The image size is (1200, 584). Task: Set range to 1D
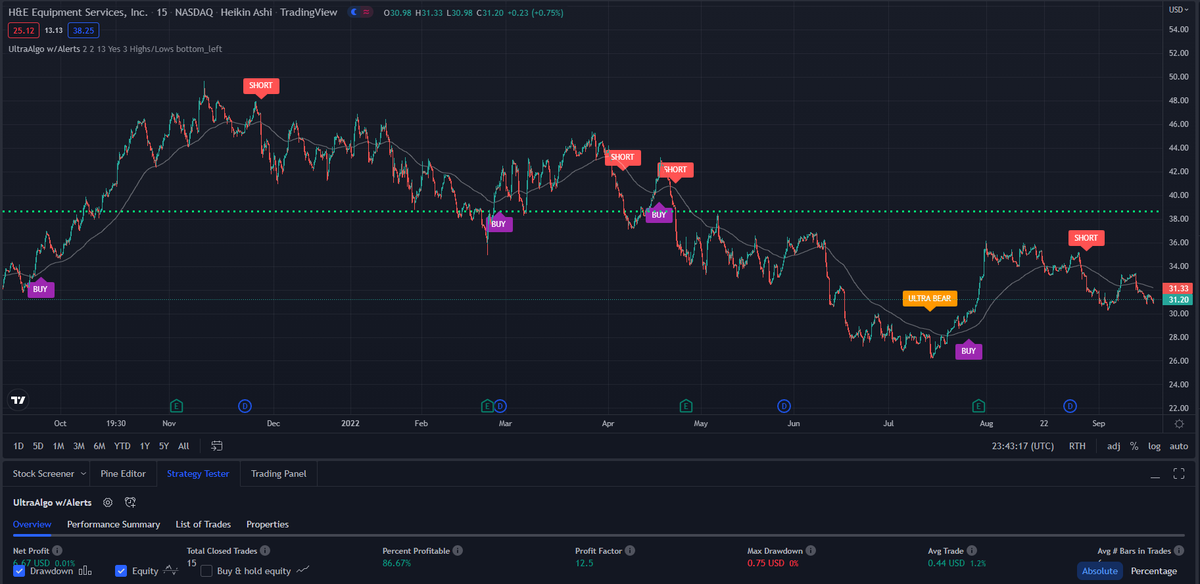point(18,446)
